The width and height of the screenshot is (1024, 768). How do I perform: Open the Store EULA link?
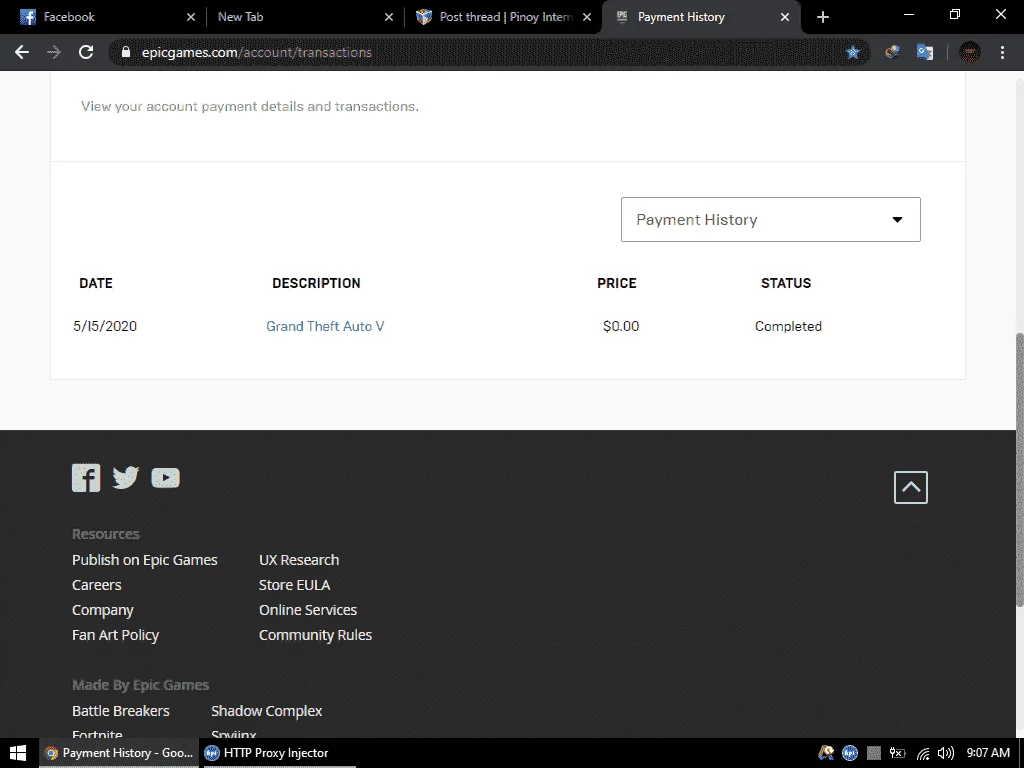tap(295, 584)
